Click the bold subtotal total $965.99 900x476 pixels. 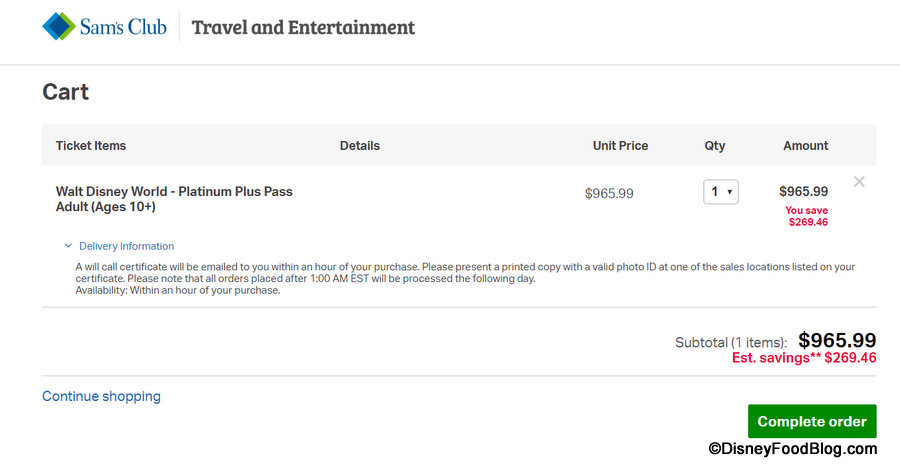point(837,340)
